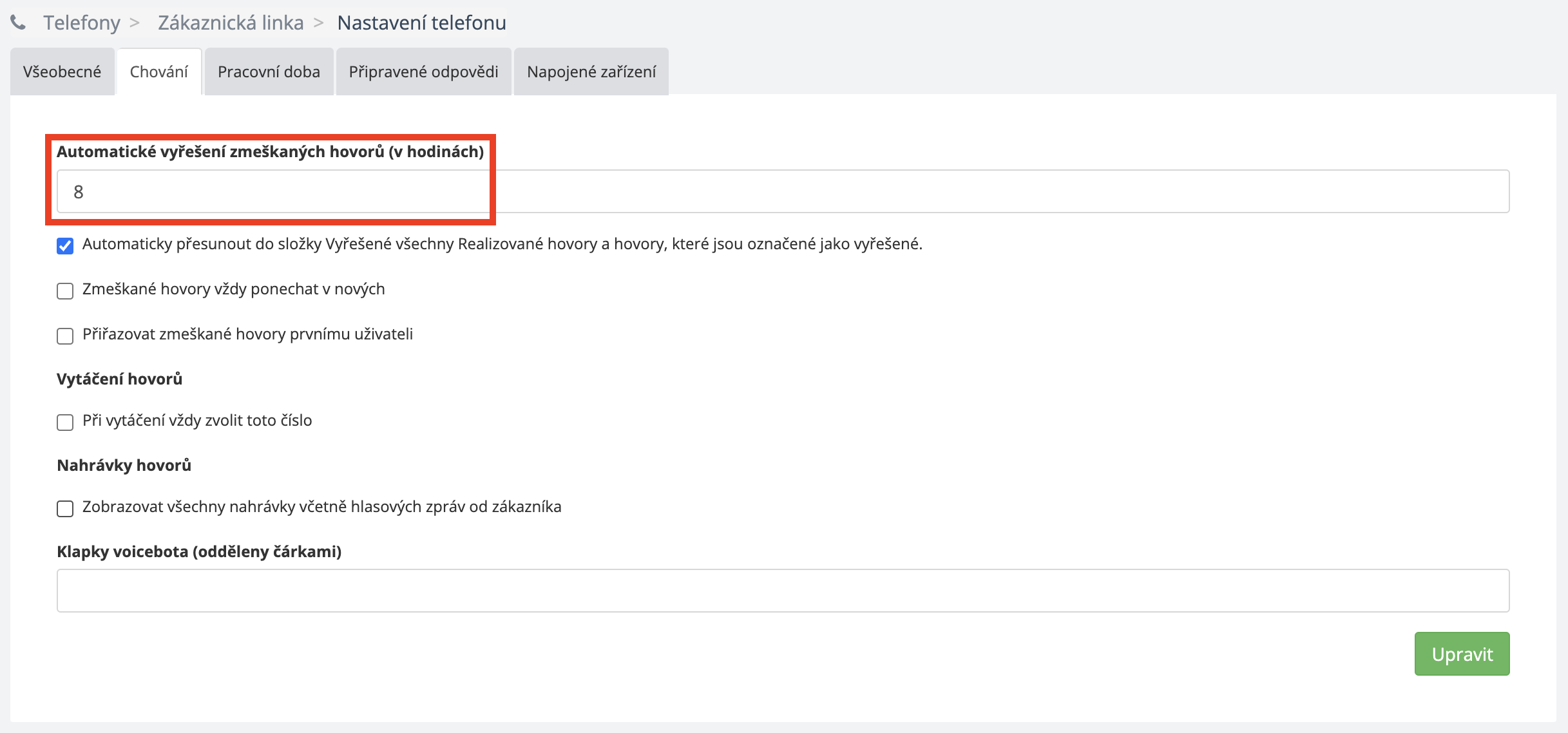Click the Nahrávky hovorů heading

point(124,465)
